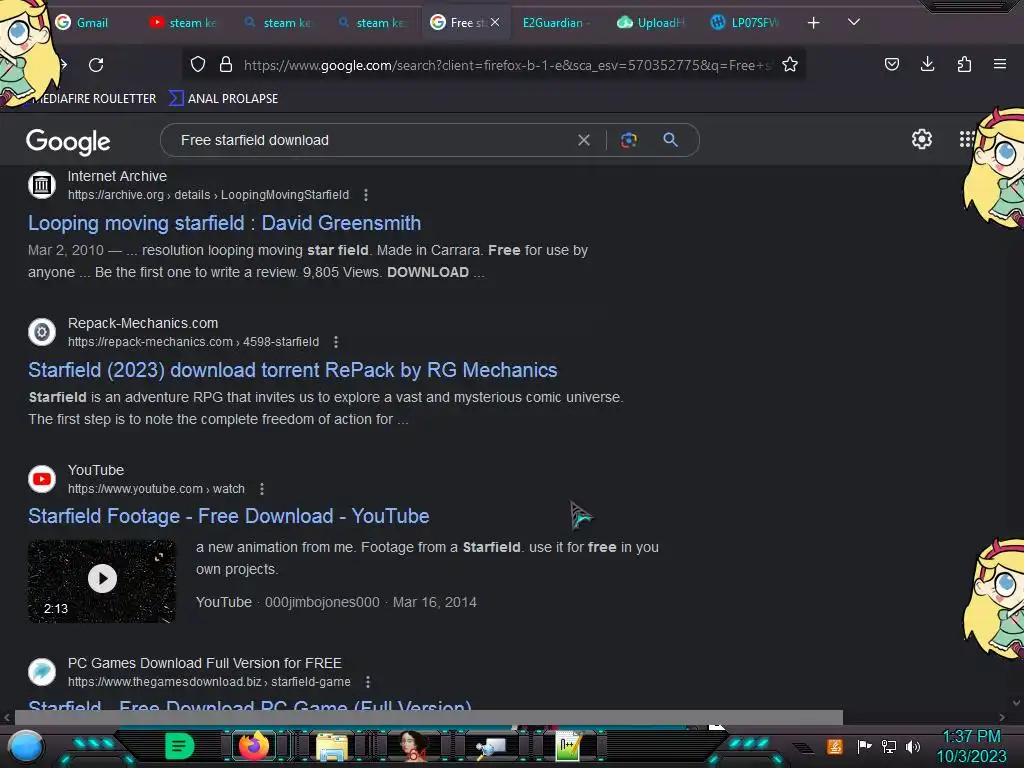Switch to the Gmail tab
The image size is (1024, 768).
tap(82, 23)
